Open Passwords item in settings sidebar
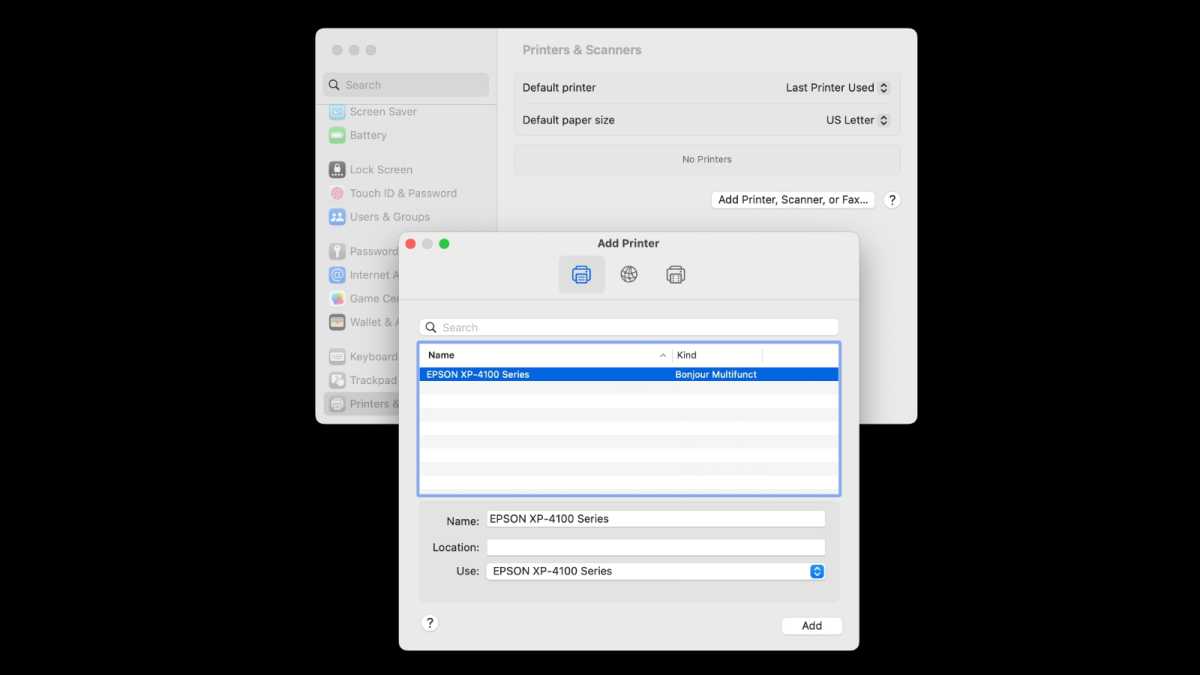This screenshot has width=1200, height=675. [x=362, y=252]
